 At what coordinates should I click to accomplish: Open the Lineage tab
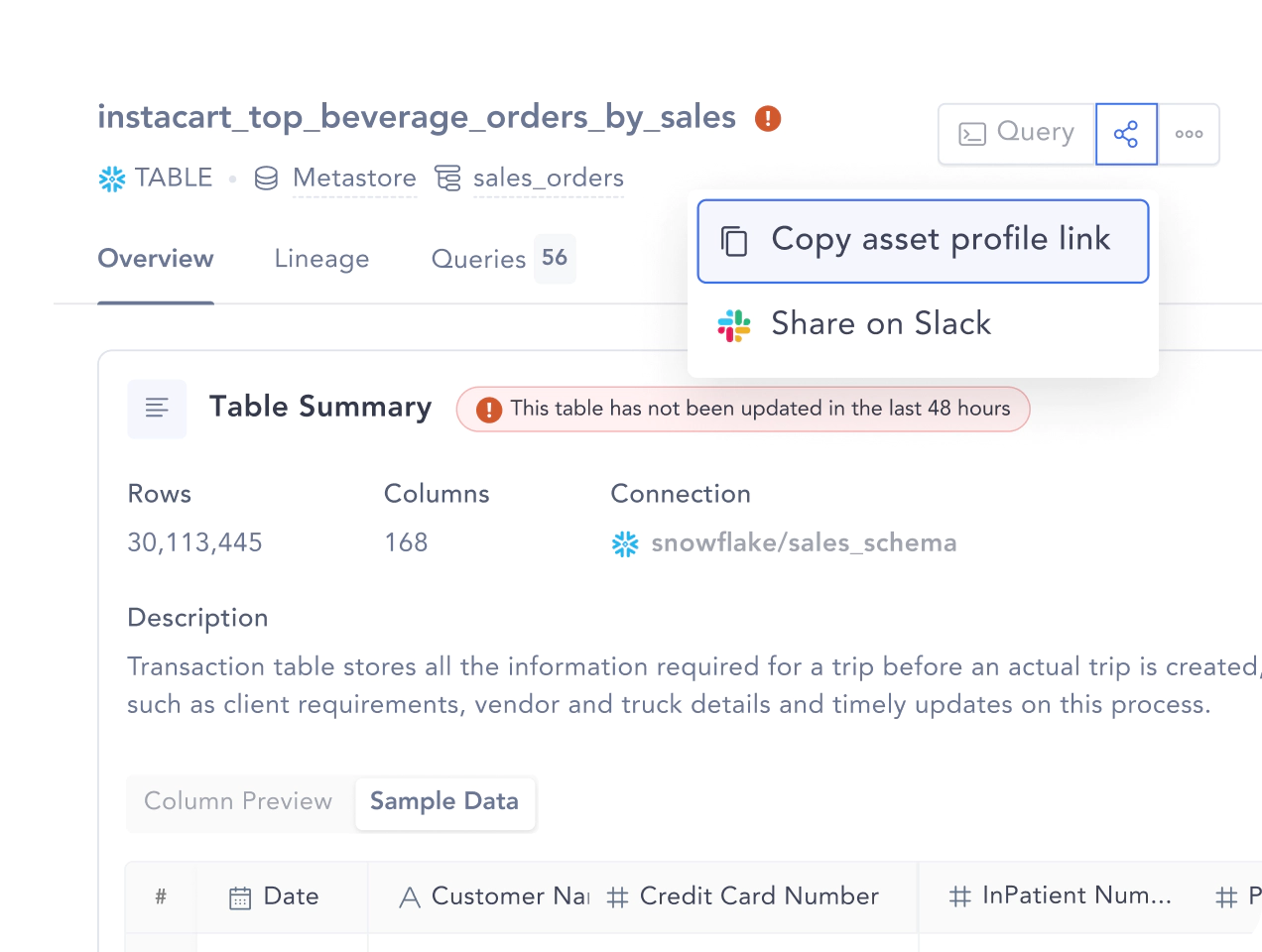[321, 259]
